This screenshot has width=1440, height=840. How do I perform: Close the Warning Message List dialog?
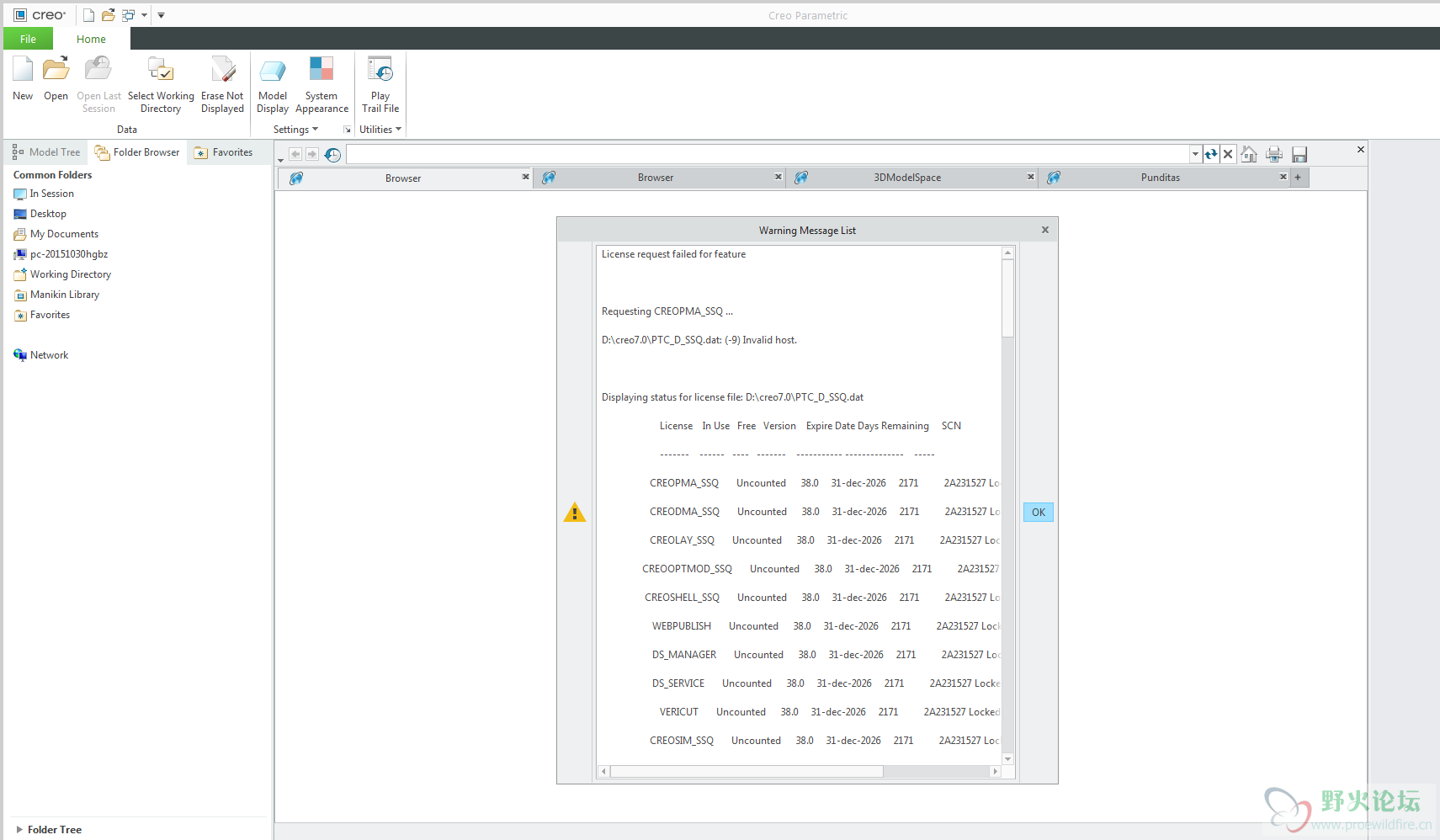(1045, 230)
